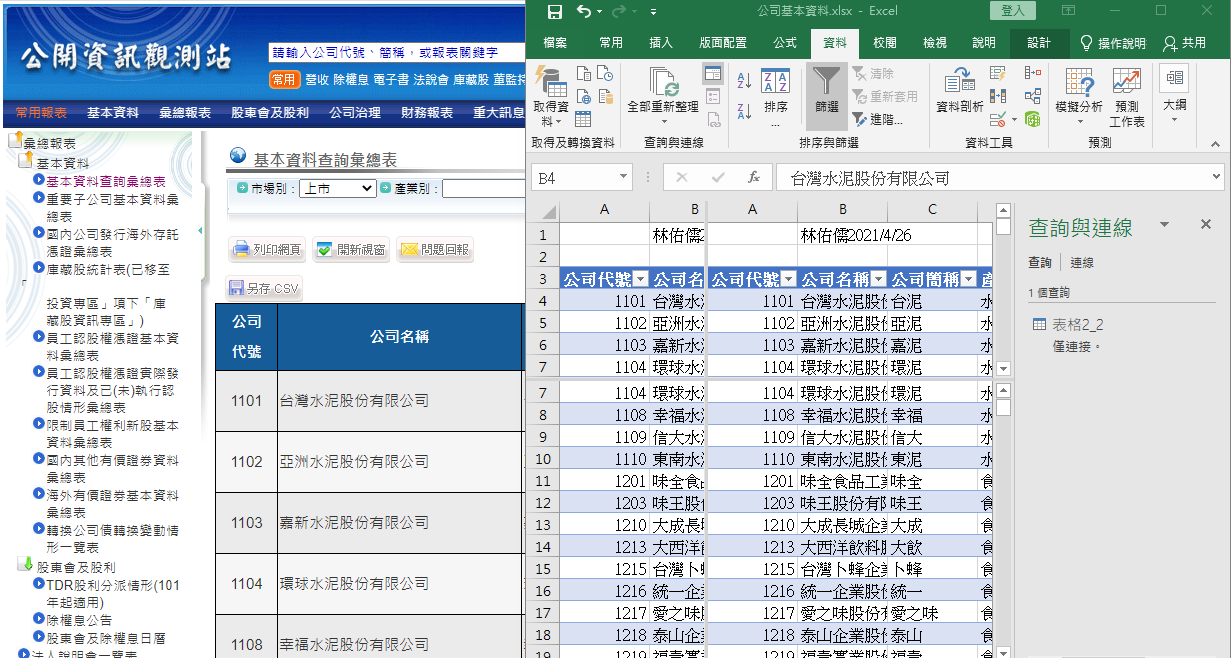
Task: Click sidebar link 基本資料查詢彙總表
Action: (x=106, y=182)
